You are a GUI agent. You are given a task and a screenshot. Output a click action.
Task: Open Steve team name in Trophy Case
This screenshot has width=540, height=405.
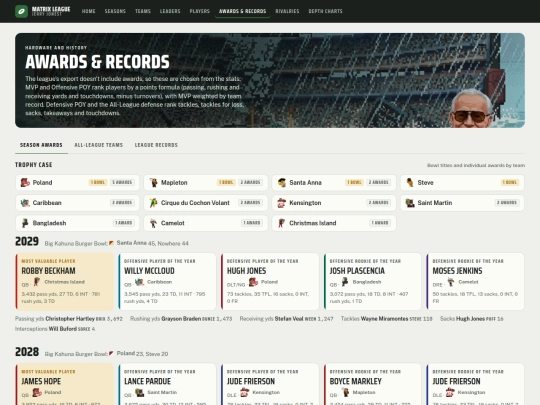[425, 183]
